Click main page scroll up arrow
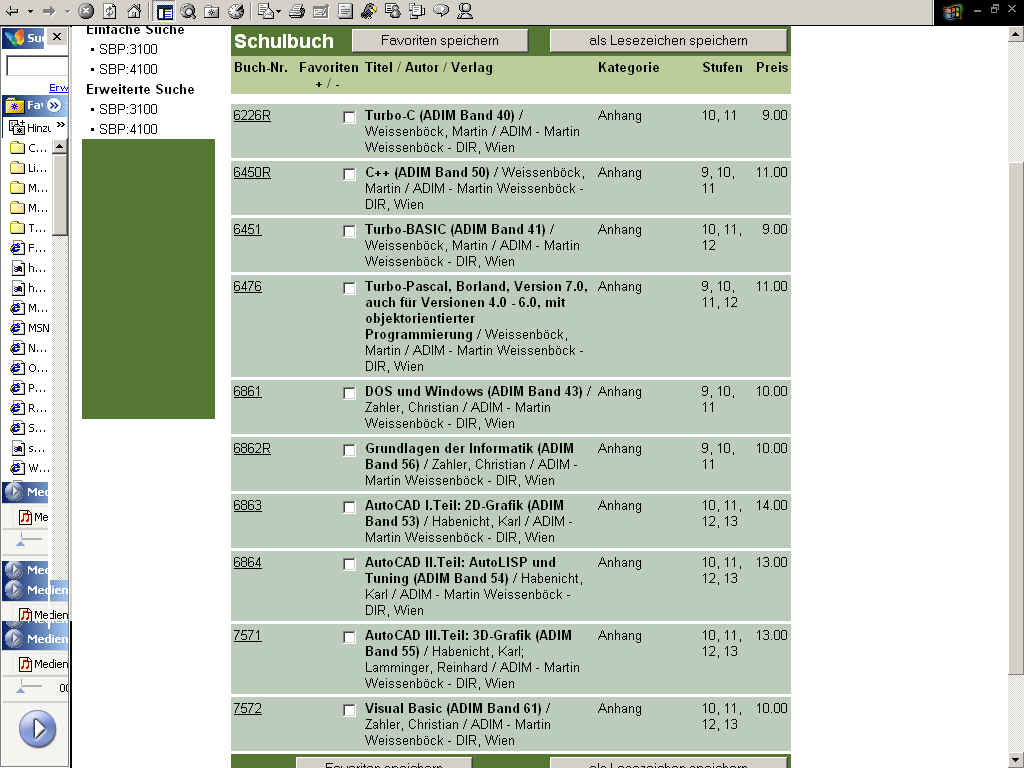 [x=1016, y=35]
